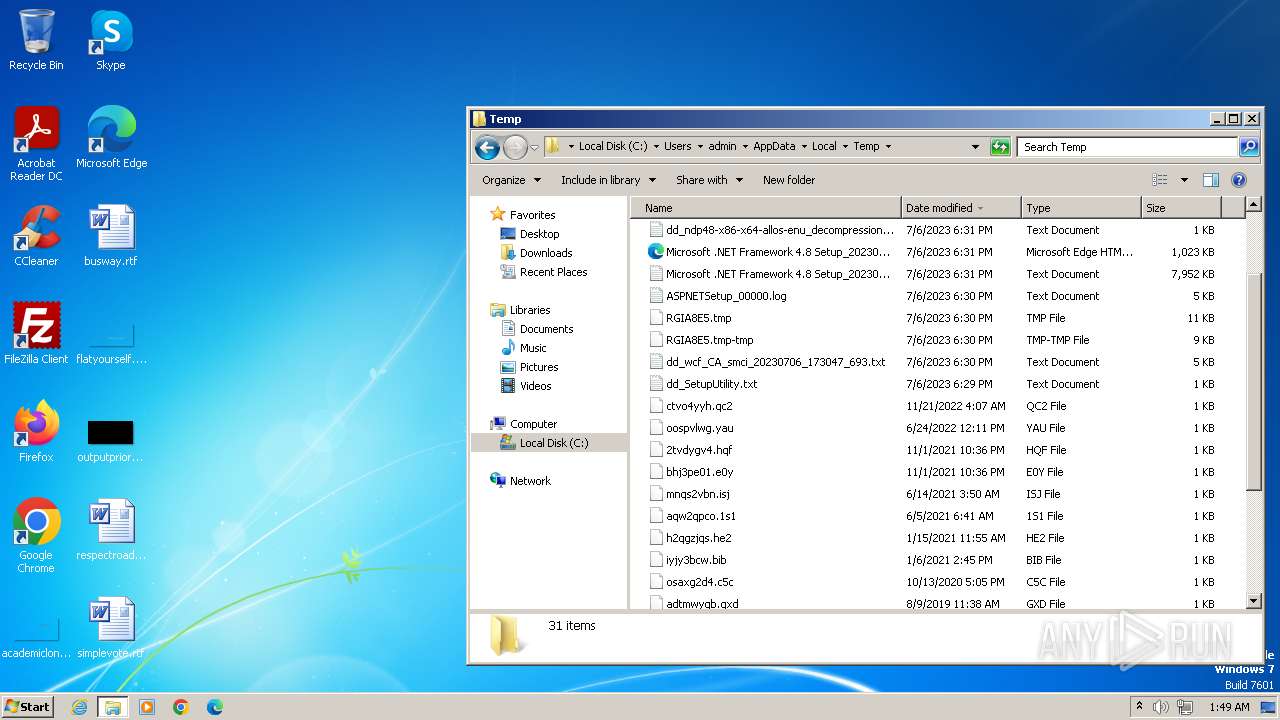Expand the AppData breadcrumb arrow

pos(803,146)
